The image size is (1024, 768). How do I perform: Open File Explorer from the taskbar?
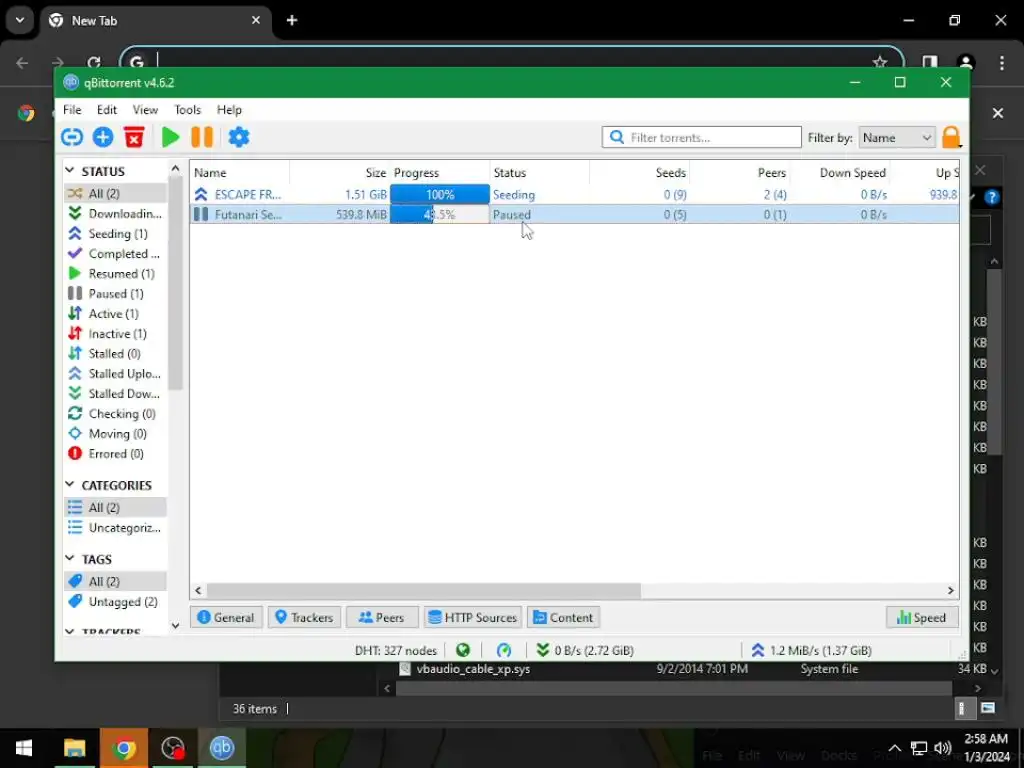click(x=74, y=748)
